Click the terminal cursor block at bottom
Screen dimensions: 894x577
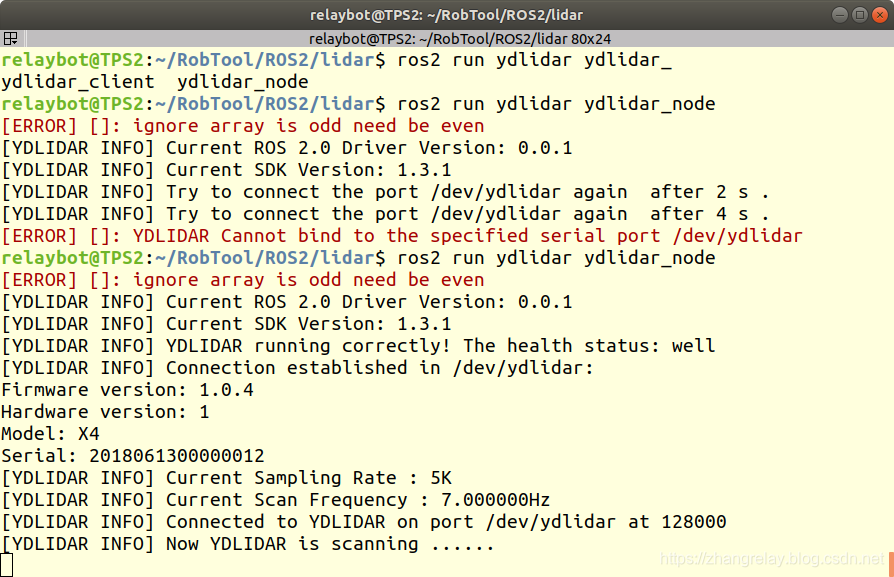coord(6,564)
